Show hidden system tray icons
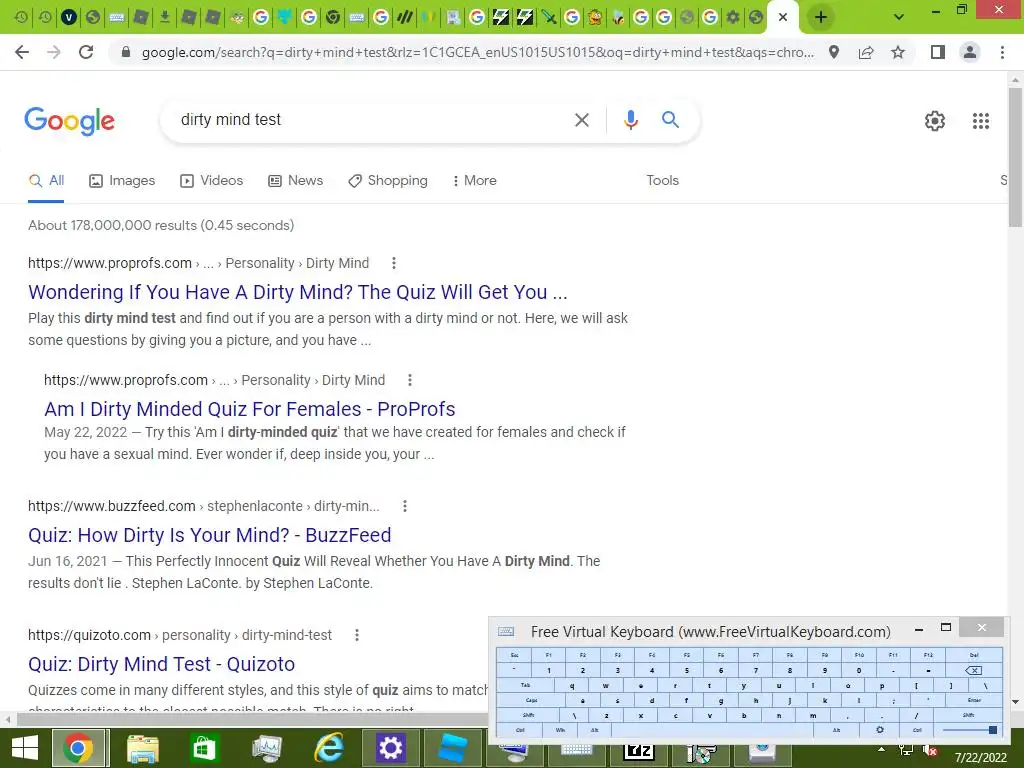 click(881, 749)
